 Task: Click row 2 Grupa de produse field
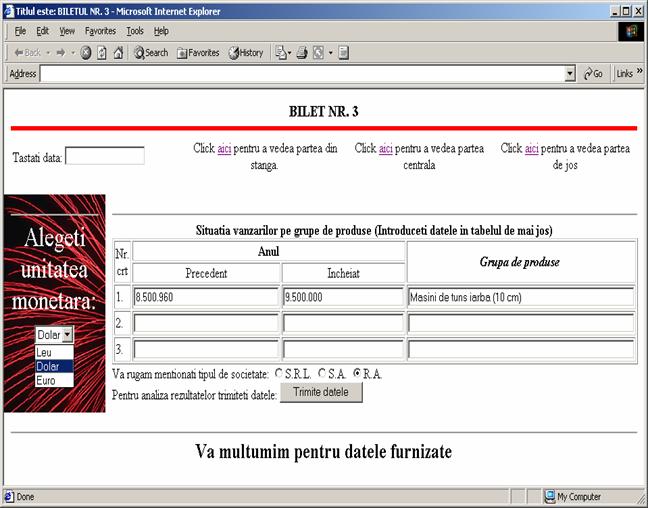click(521, 323)
